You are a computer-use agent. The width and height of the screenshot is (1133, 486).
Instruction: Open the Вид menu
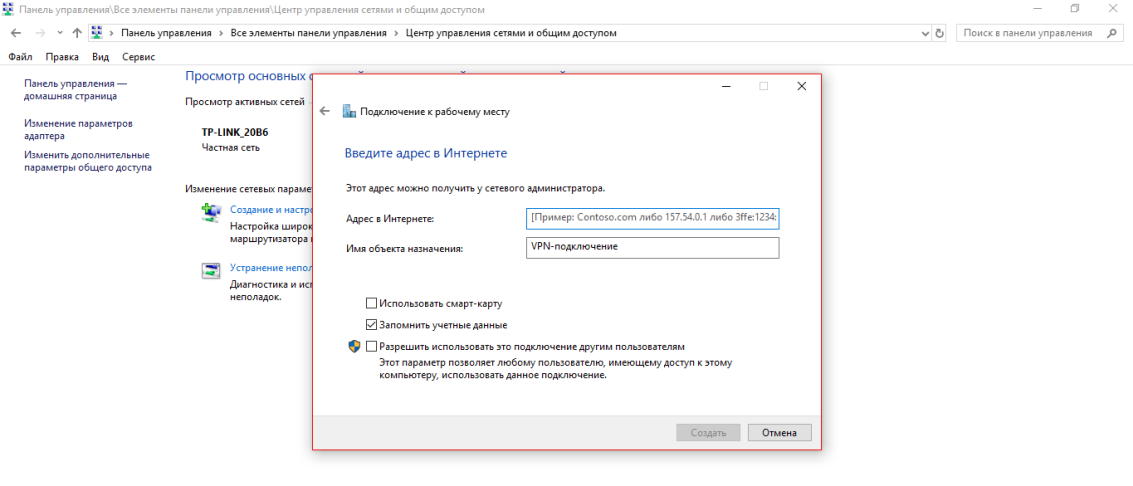[x=100, y=57]
